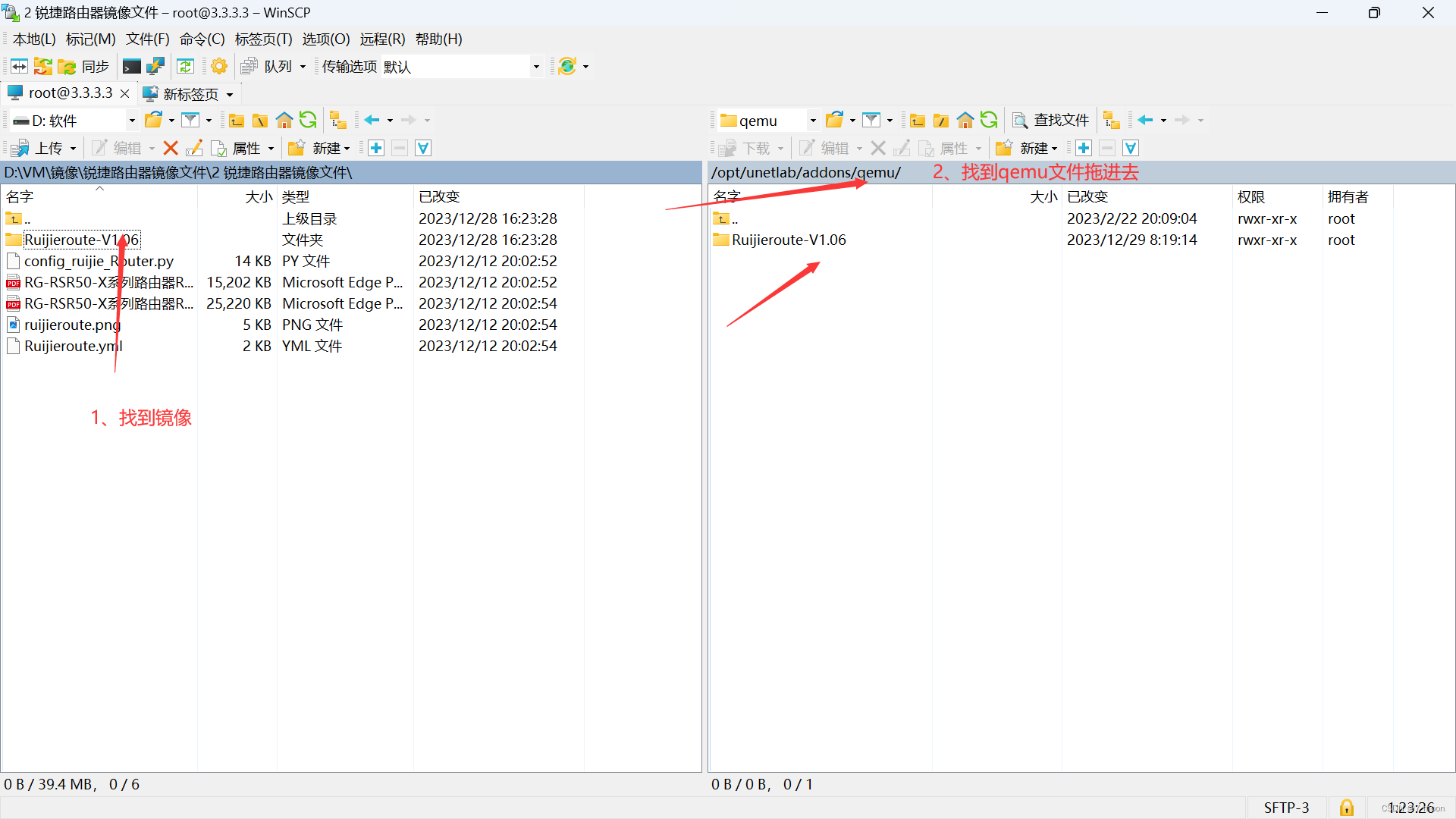1456x819 pixels.
Task: Toggle remote directory tree icon
Action: [x=1112, y=120]
